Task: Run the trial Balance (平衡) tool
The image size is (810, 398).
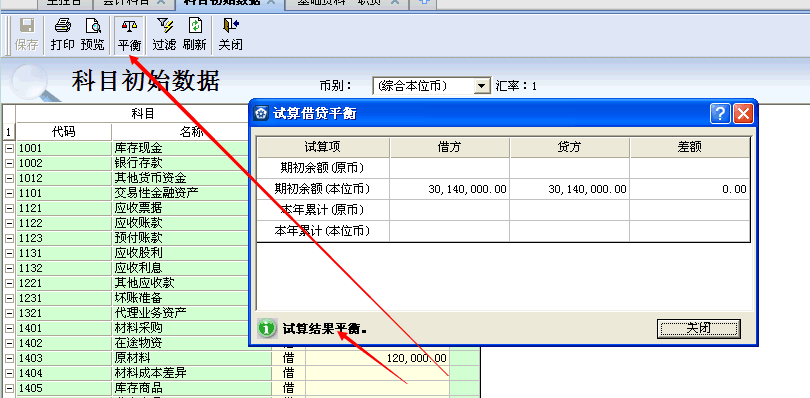Action: [129, 35]
